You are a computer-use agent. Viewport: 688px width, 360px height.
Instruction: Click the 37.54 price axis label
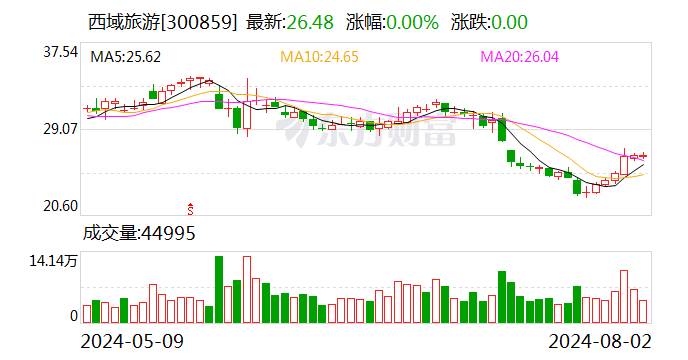tap(61, 52)
